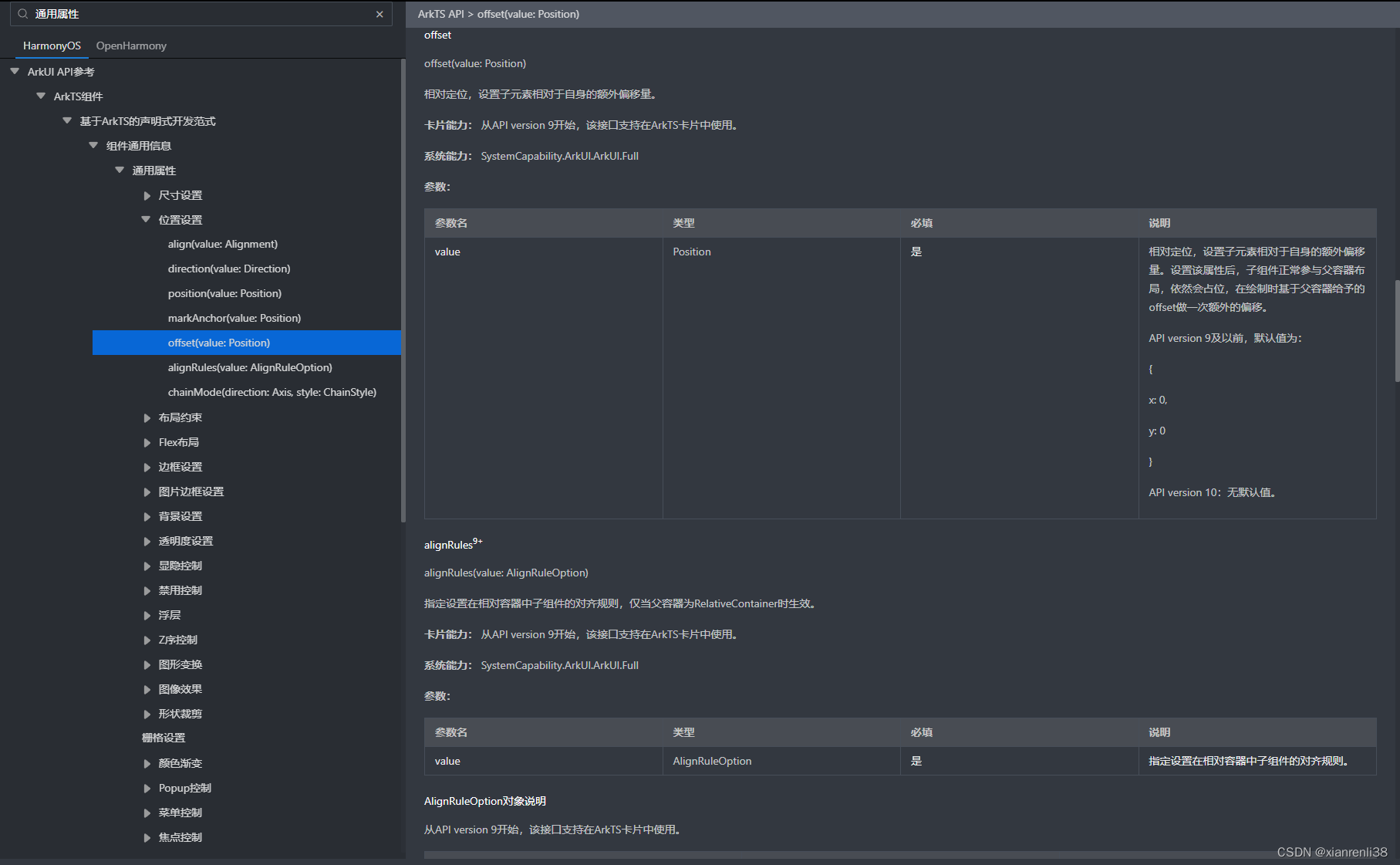This screenshot has height=865, width=1400.
Task: Collapse the ArkUI API参考 node arrow
Action: pyautogui.click(x=15, y=71)
